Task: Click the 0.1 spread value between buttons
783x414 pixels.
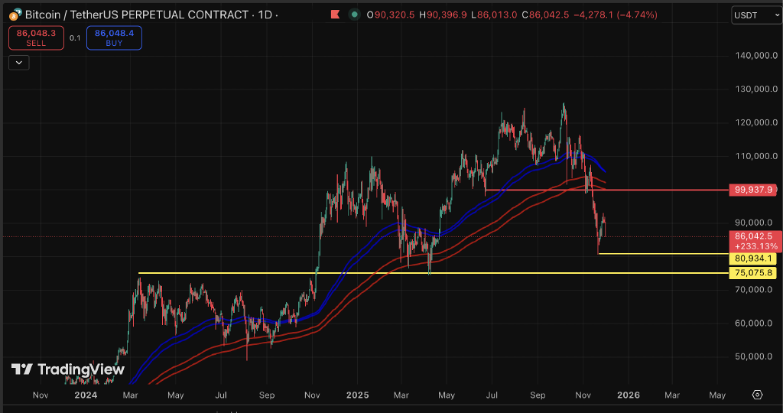Action: pyautogui.click(x=73, y=38)
